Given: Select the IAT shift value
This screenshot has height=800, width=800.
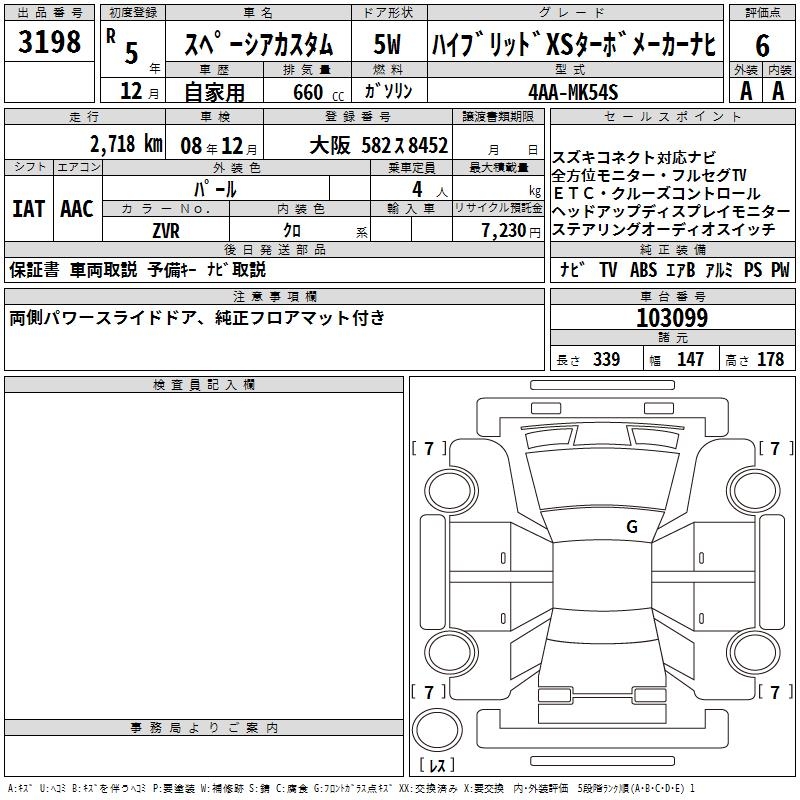Looking at the screenshot, I should [27, 208].
